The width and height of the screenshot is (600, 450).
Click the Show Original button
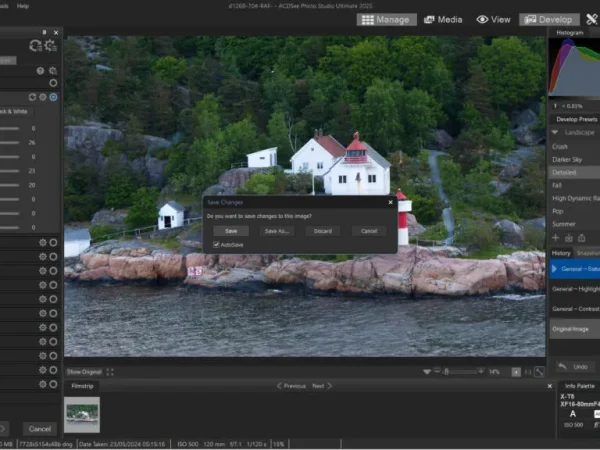click(84, 372)
